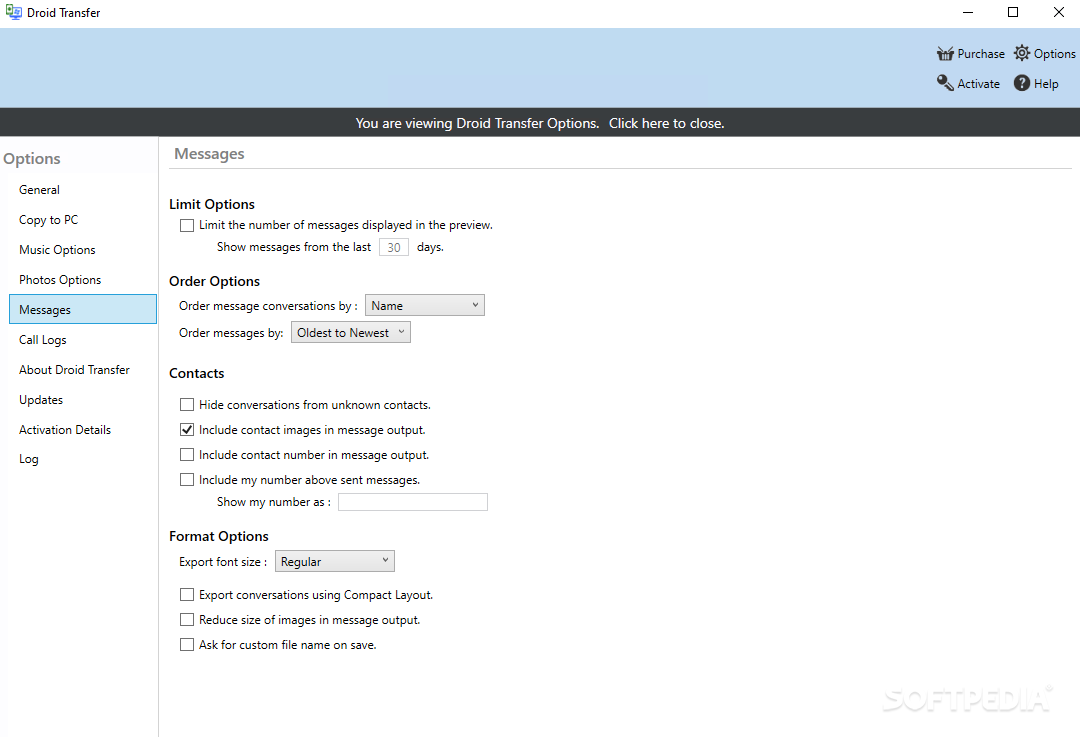Tick Hide conversations from unknown contacts

click(187, 404)
